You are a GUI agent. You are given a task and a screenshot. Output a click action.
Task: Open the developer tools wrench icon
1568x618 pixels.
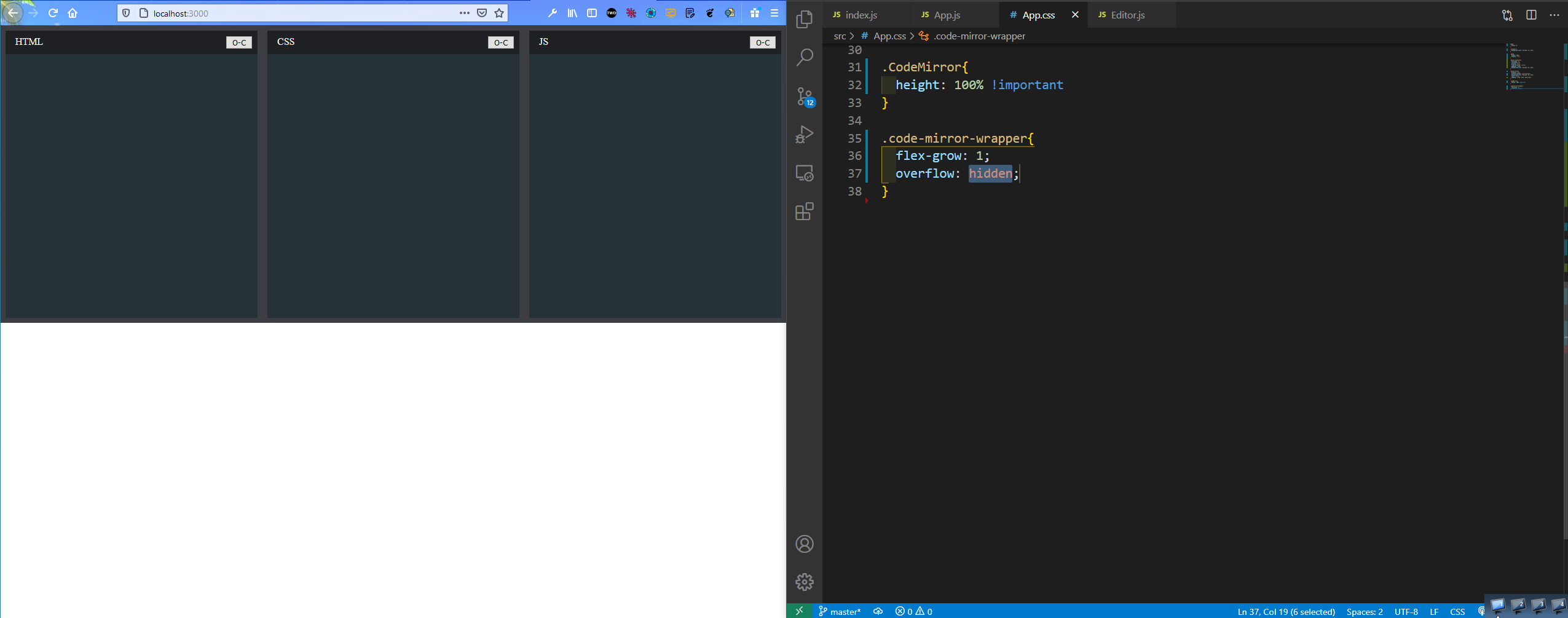pos(552,13)
